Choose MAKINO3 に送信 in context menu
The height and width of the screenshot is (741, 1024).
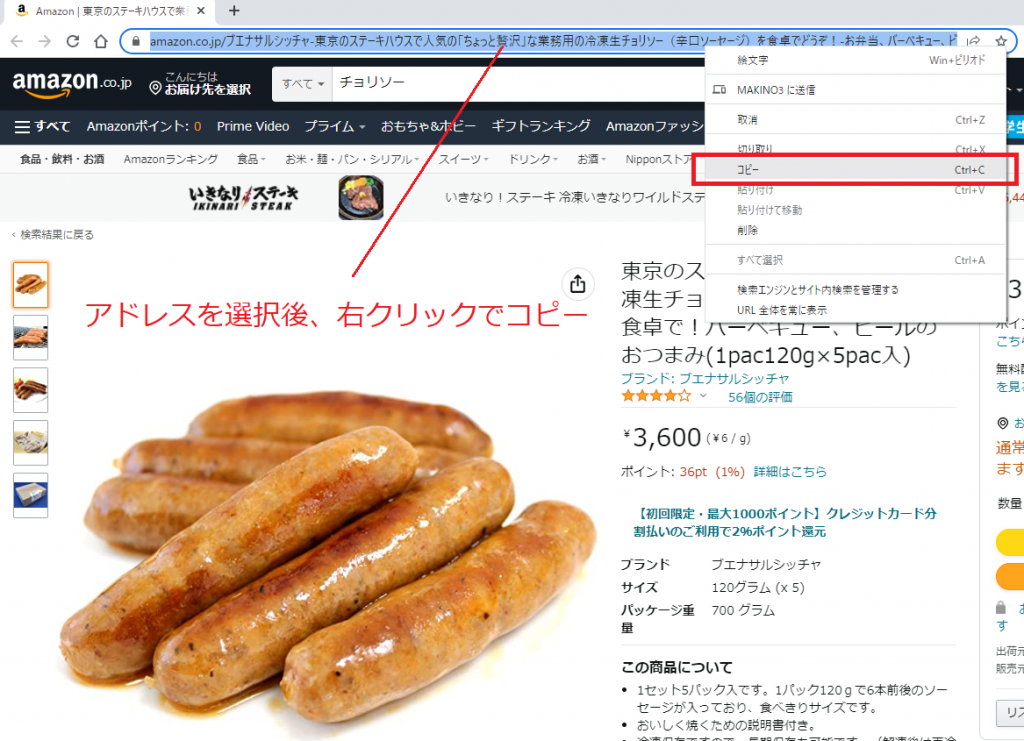pyautogui.click(x=856, y=90)
